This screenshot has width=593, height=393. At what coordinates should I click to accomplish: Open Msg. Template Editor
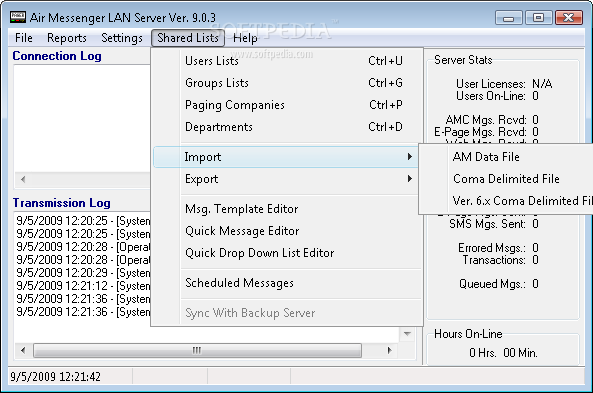point(287,209)
